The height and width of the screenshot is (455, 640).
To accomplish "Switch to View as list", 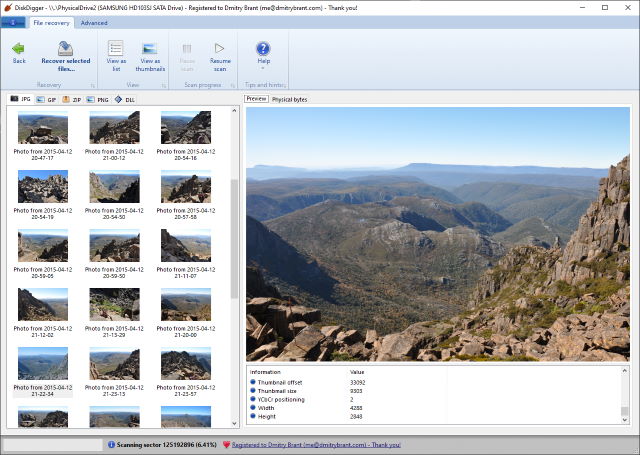I will point(116,56).
